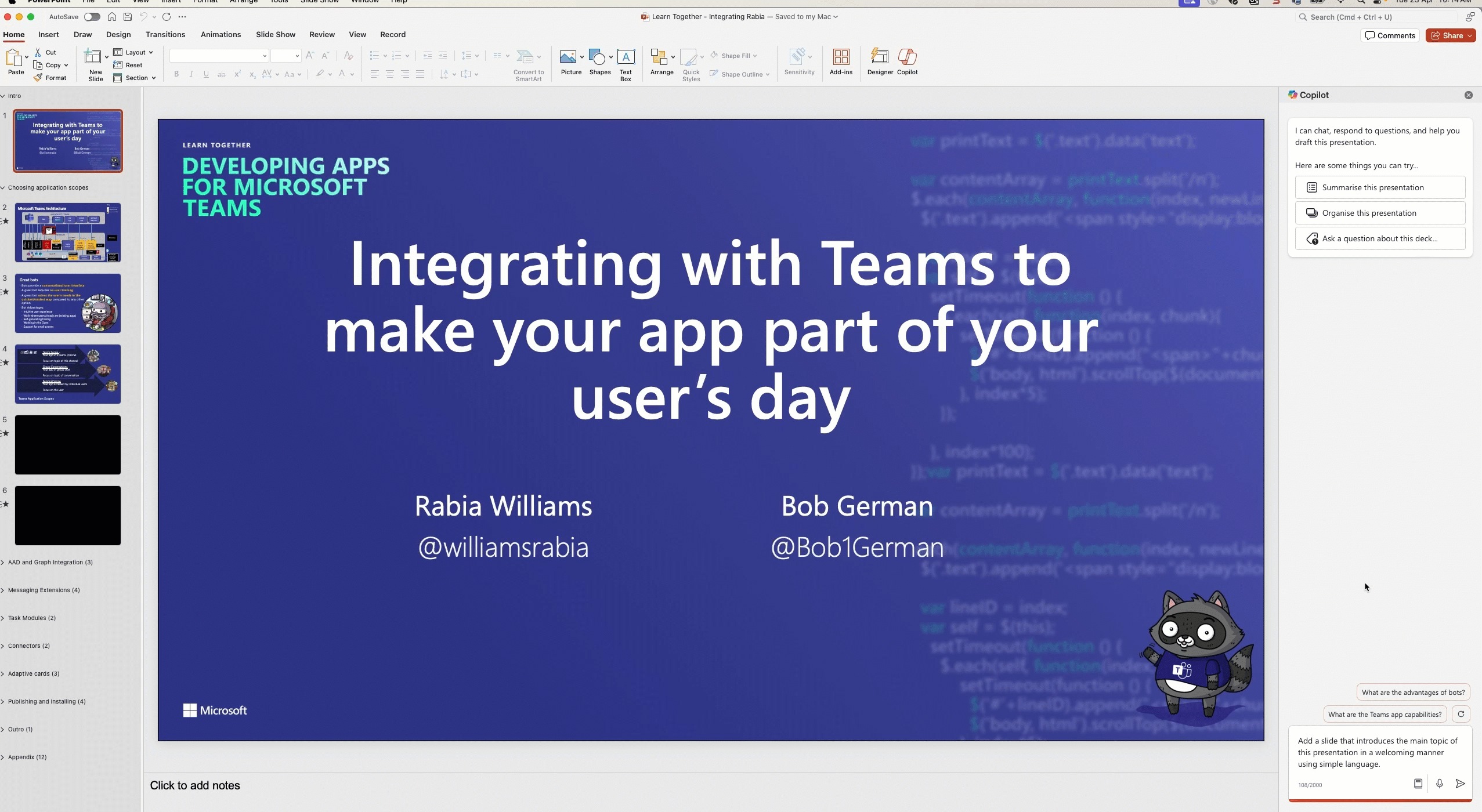The width and height of the screenshot is (1482, 812).
Task: Open the Layout dropdown
Action: point(133,52)
